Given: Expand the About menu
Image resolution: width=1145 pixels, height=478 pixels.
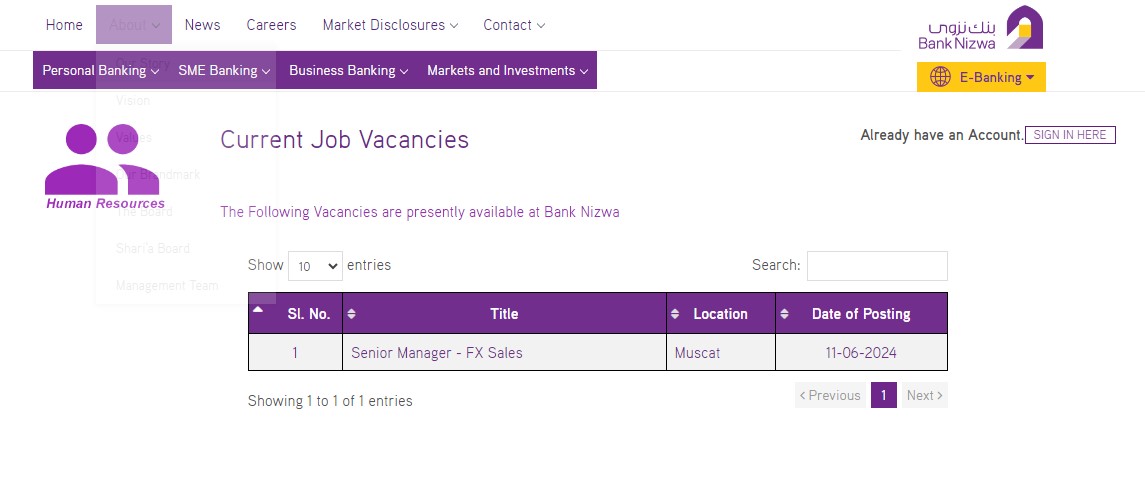Looking at the screenshot, I should [134, 25].
